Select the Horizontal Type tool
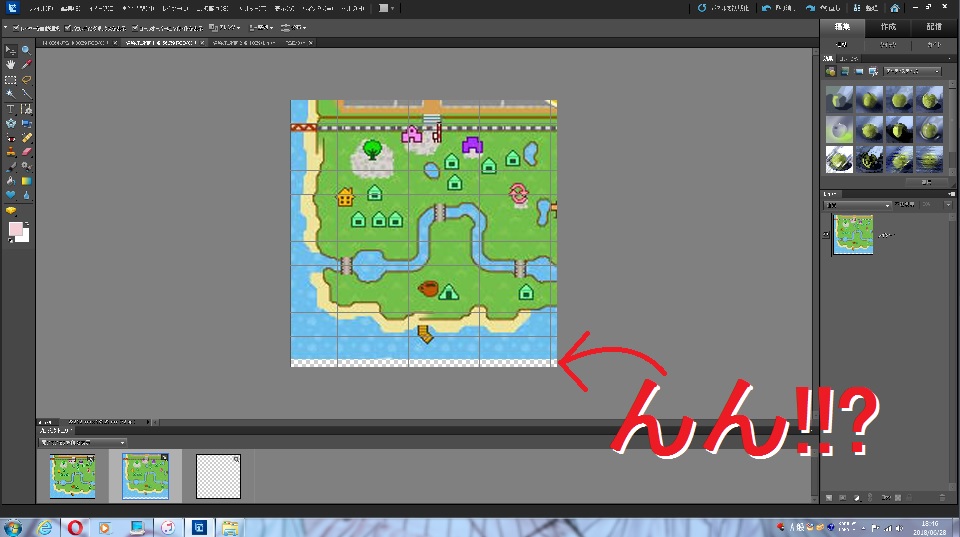This screenshot has height=537, width=960. [x=10, y=109]
